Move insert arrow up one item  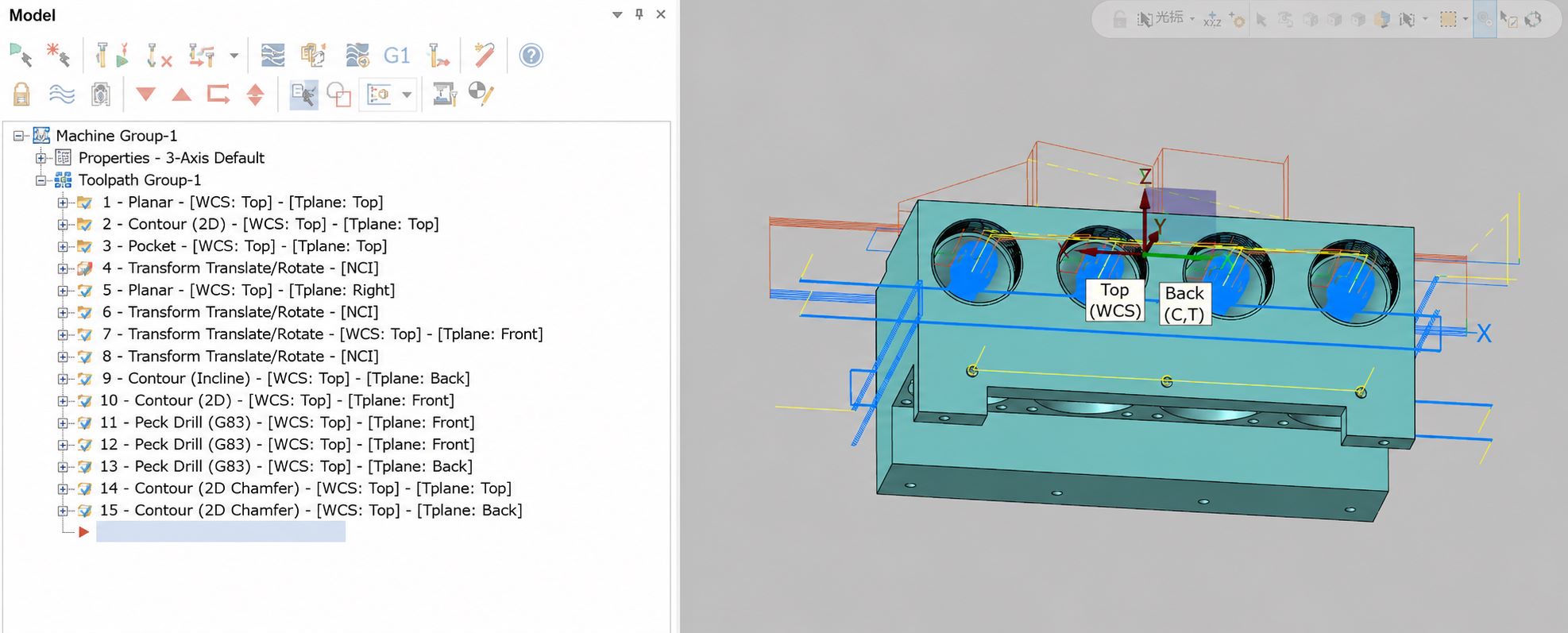coord(182,95)
